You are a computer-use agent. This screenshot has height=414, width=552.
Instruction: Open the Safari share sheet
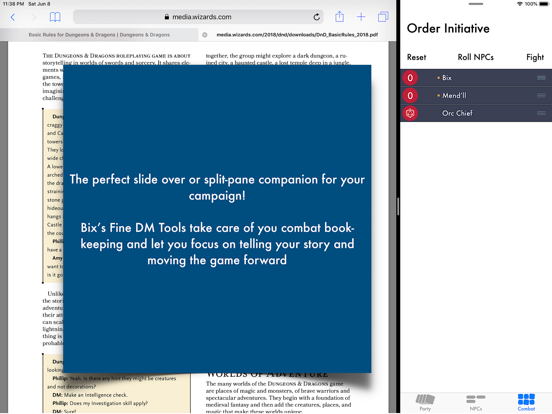point(339,17)
